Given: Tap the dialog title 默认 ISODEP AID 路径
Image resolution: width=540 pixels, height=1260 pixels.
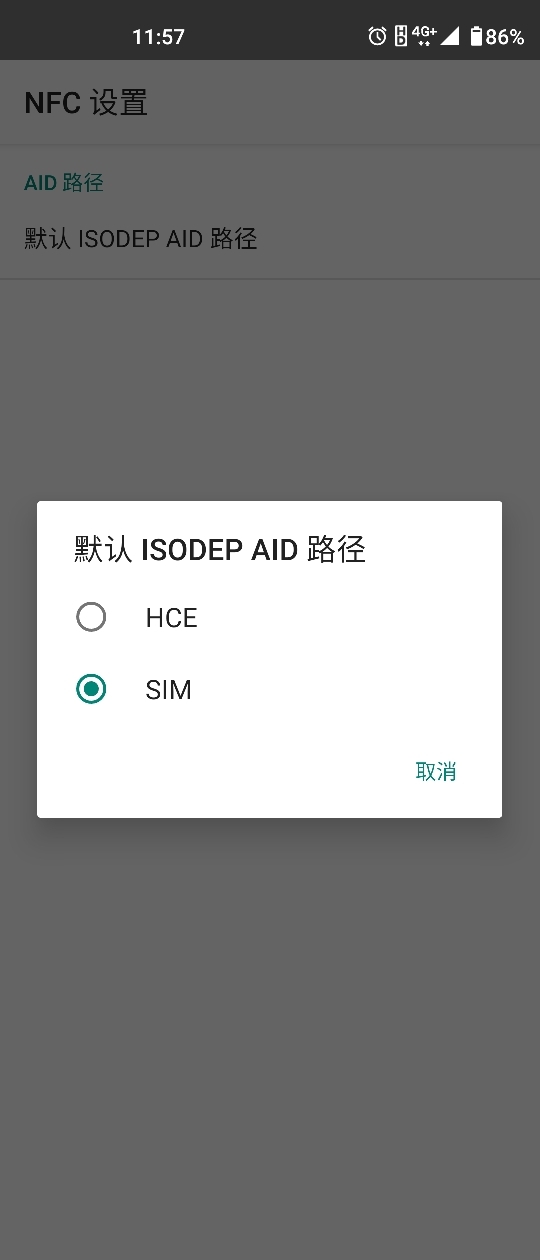Looking at the screenshot, I should pos(220,549).
